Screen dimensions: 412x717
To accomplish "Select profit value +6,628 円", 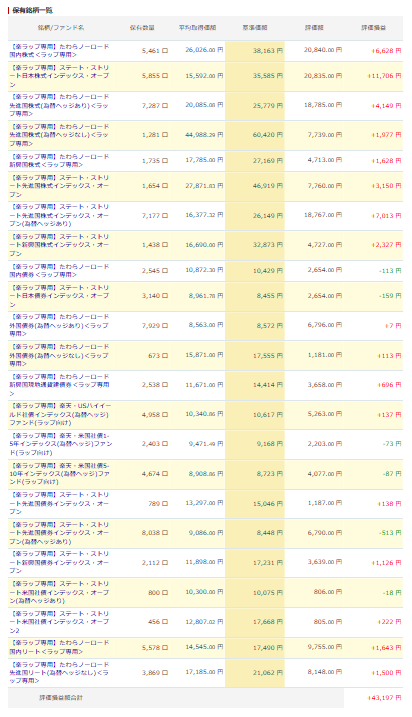I will [x=386, y=51].
